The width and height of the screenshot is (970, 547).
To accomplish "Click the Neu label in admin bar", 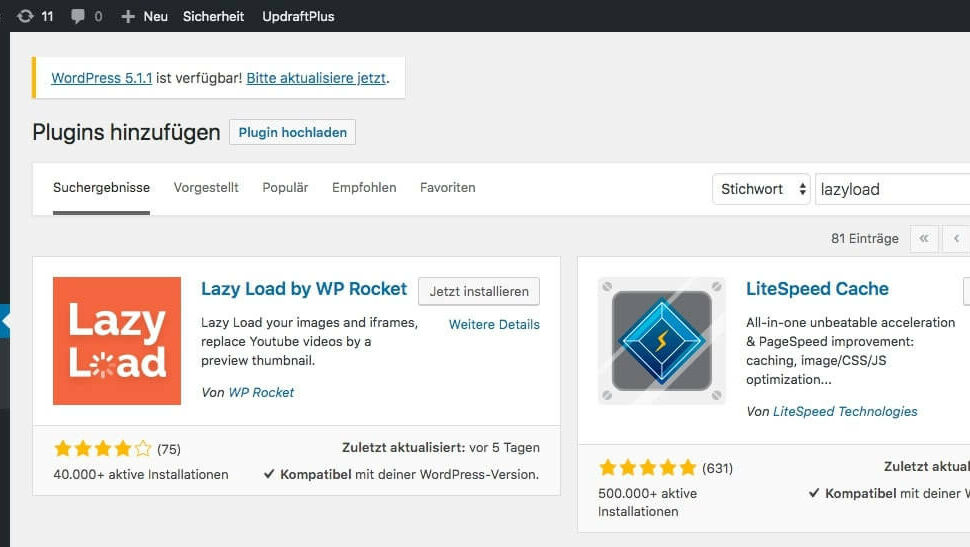I will [x=155, y=17].
